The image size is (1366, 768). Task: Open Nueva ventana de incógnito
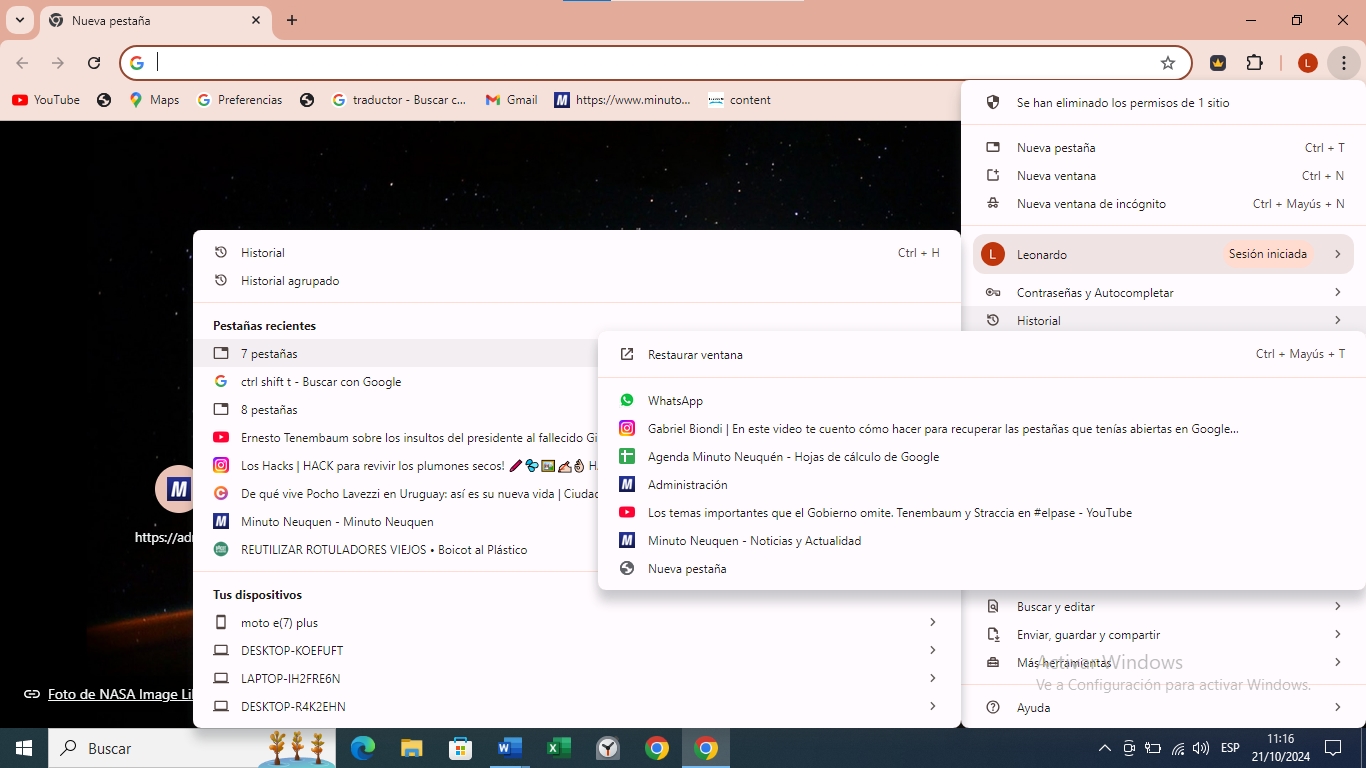[x=1164, y=203]
